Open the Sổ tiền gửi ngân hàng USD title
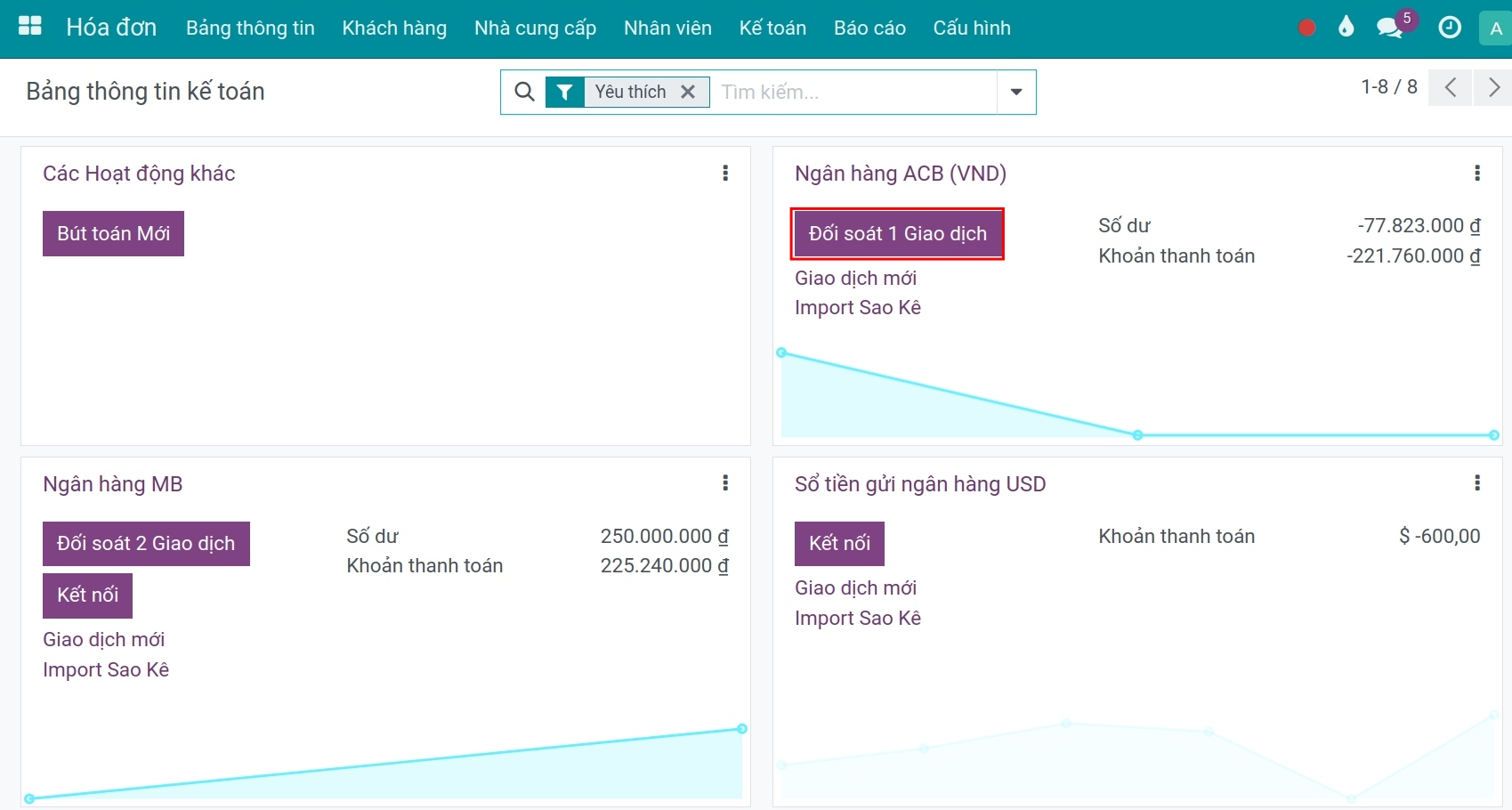 920,484
